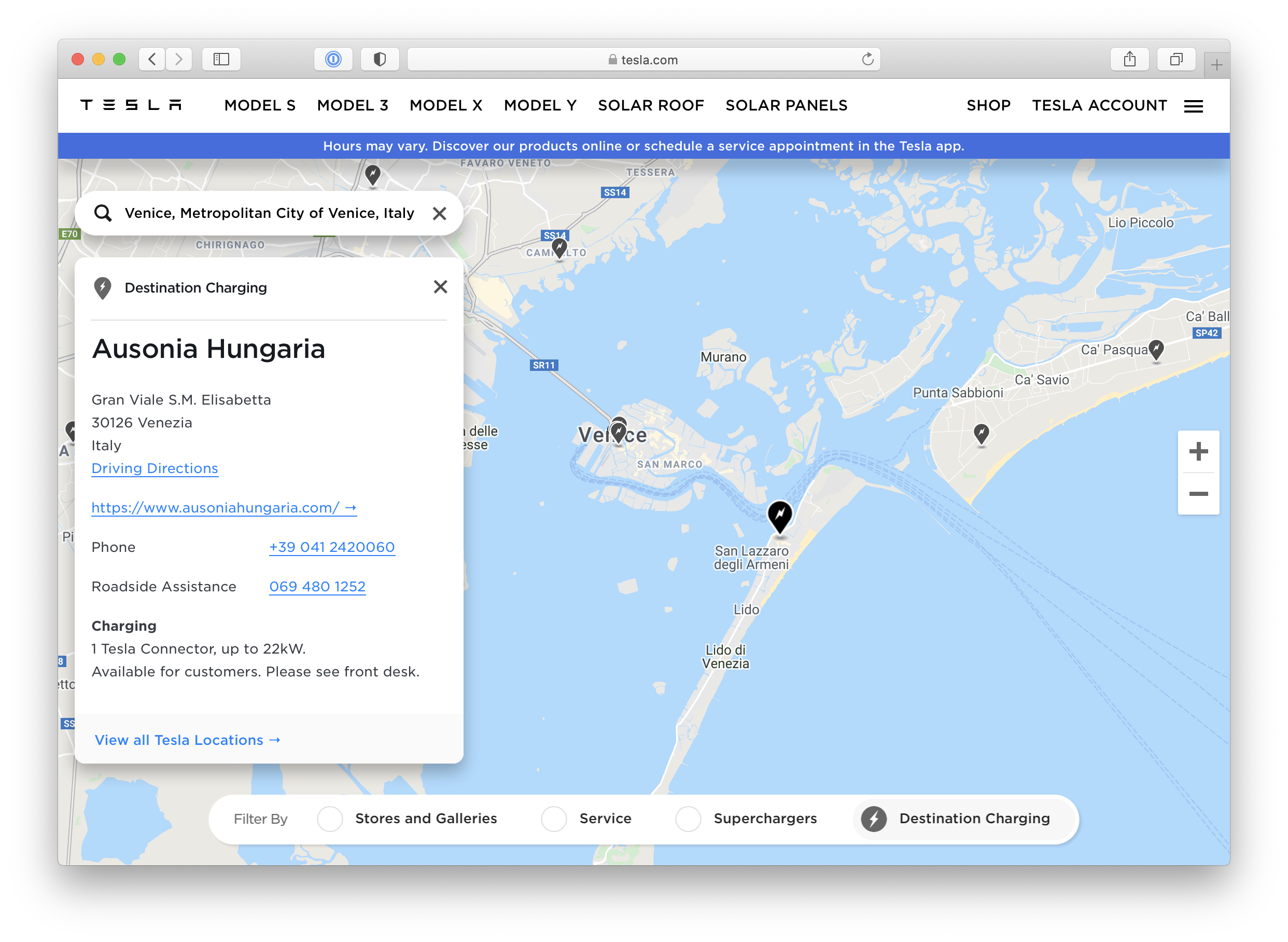Open the hamburger menu in top right

[x=1194, y=105]
